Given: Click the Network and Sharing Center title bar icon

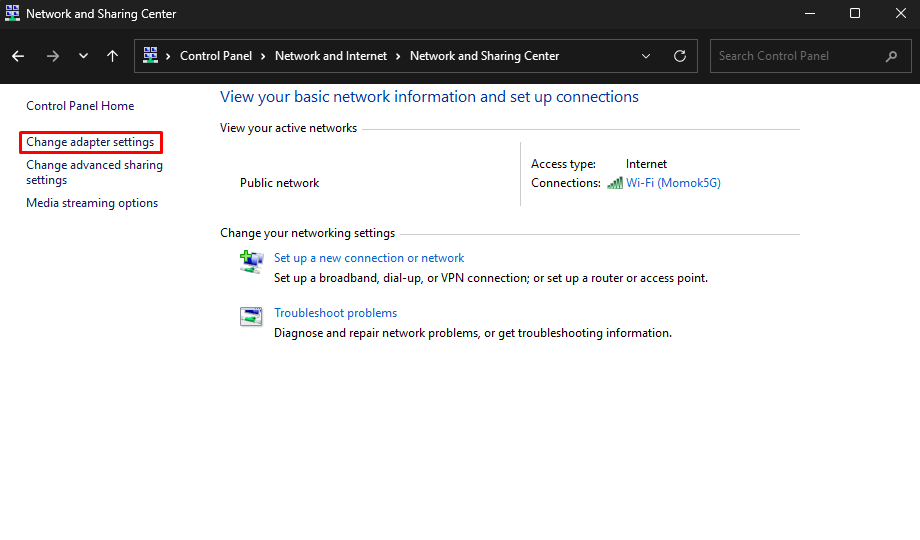Looking at the screenshot, I should [x=12, y=13].
